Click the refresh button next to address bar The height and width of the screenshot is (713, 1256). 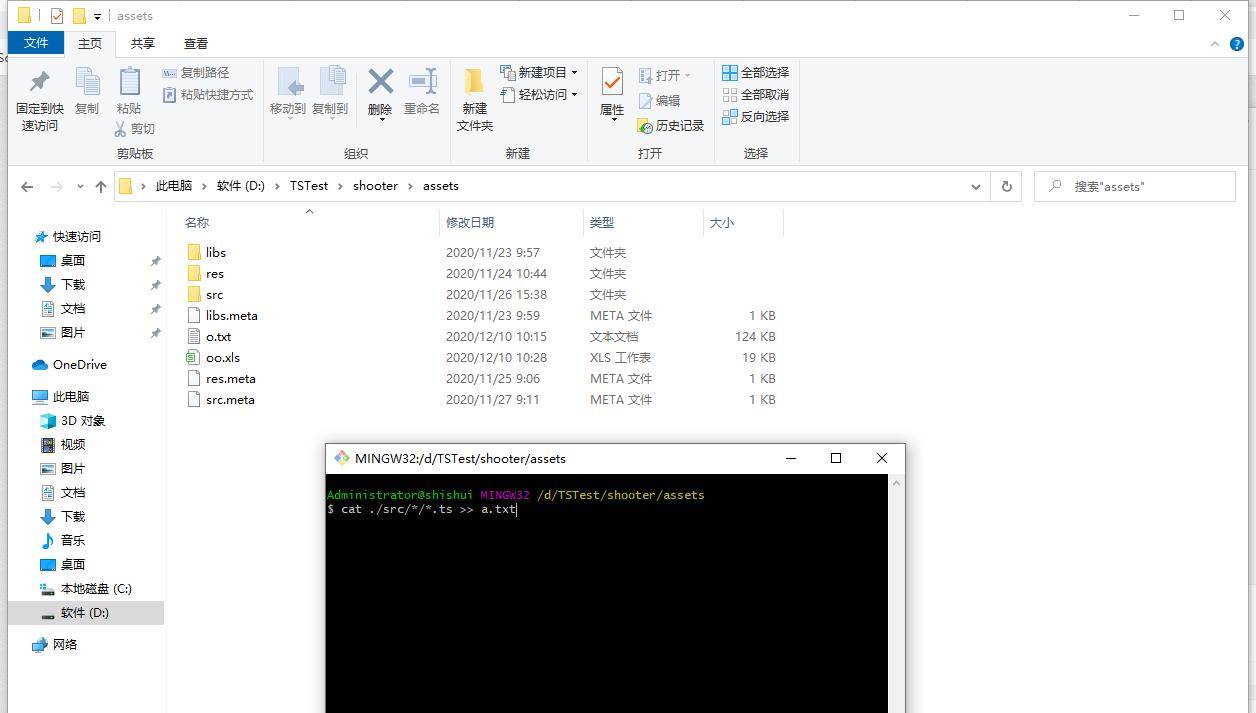point(1006,186)
